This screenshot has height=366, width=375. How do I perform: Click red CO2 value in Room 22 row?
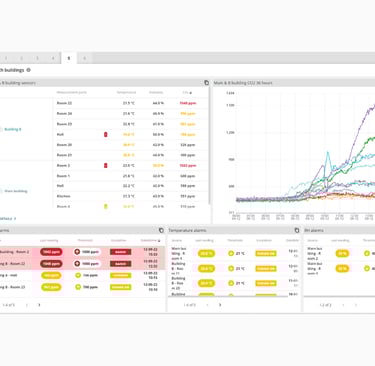coord(188,103)
